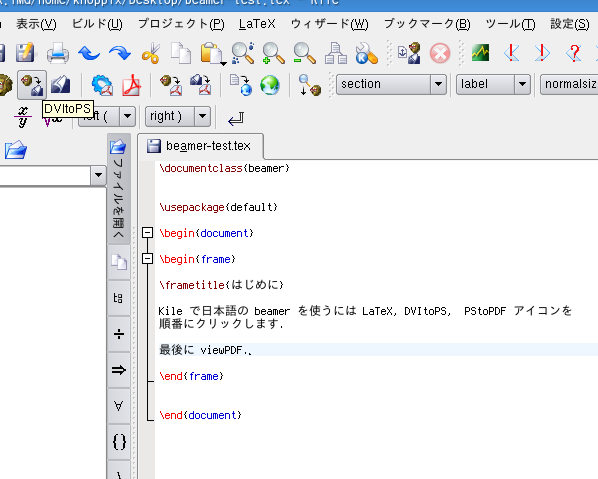Click the LaTeX to Web icon

tap(241, 85)
